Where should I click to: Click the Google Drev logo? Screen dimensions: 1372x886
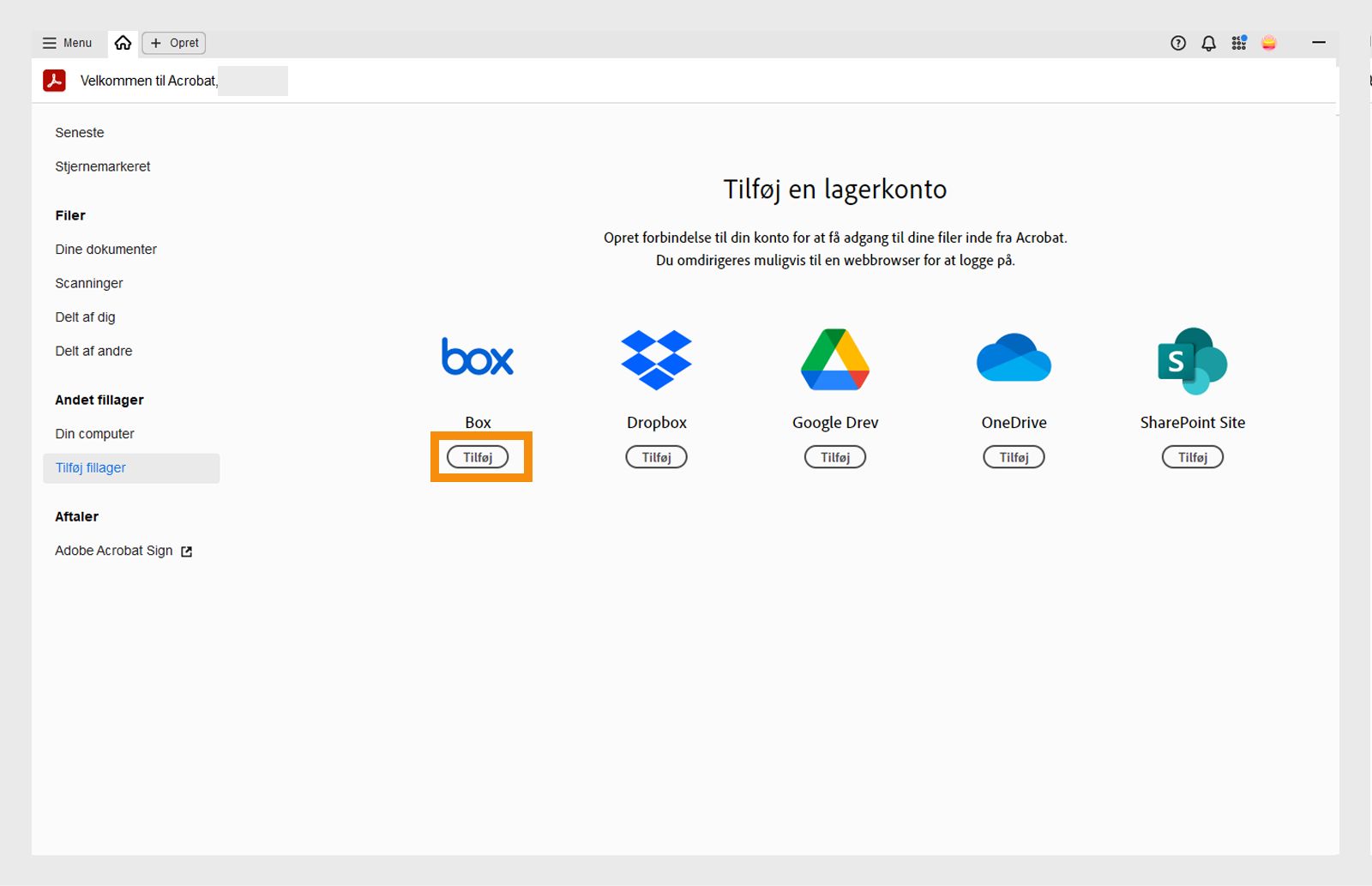[834, 359]
